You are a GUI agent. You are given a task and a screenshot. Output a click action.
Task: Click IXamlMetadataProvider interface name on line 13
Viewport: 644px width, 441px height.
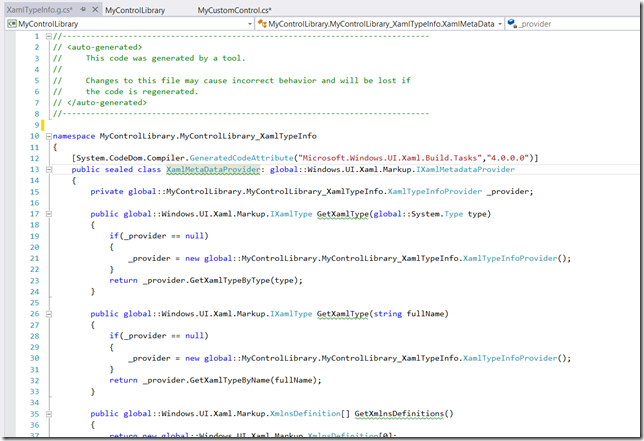pos(465,169)
